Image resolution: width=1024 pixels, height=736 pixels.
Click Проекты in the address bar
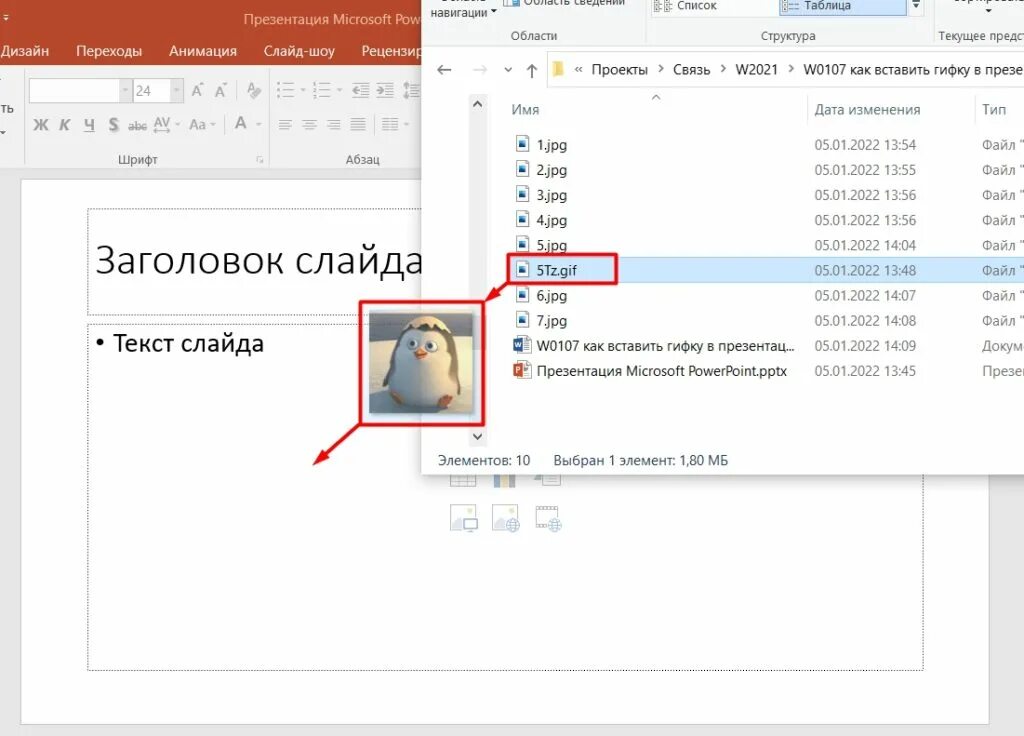(x=619, y=70)
